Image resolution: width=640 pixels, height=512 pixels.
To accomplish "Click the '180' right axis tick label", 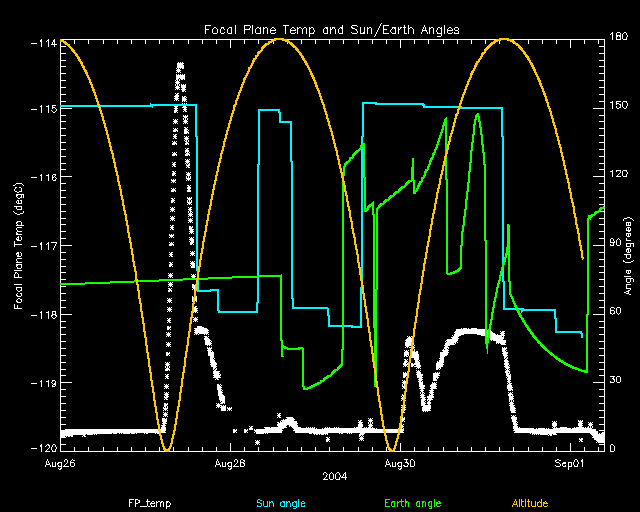I will pos(618,36).
